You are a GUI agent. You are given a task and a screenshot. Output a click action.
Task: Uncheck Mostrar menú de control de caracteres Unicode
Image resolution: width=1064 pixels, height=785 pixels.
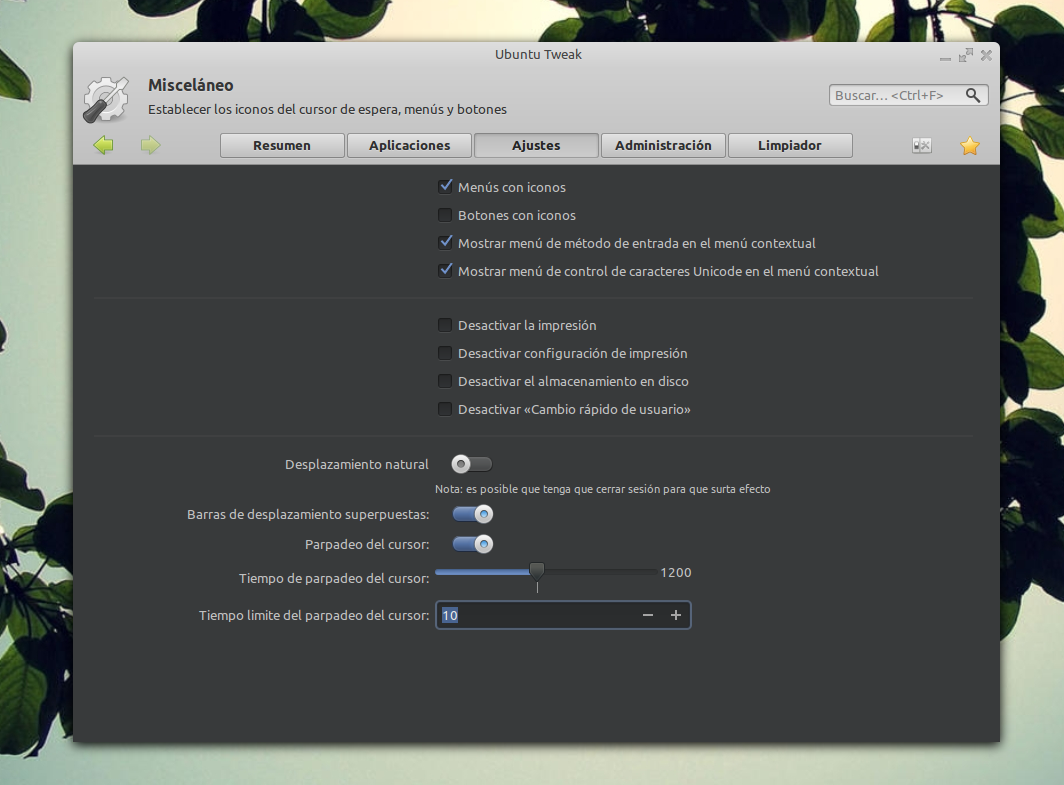(x=445, y=271)
